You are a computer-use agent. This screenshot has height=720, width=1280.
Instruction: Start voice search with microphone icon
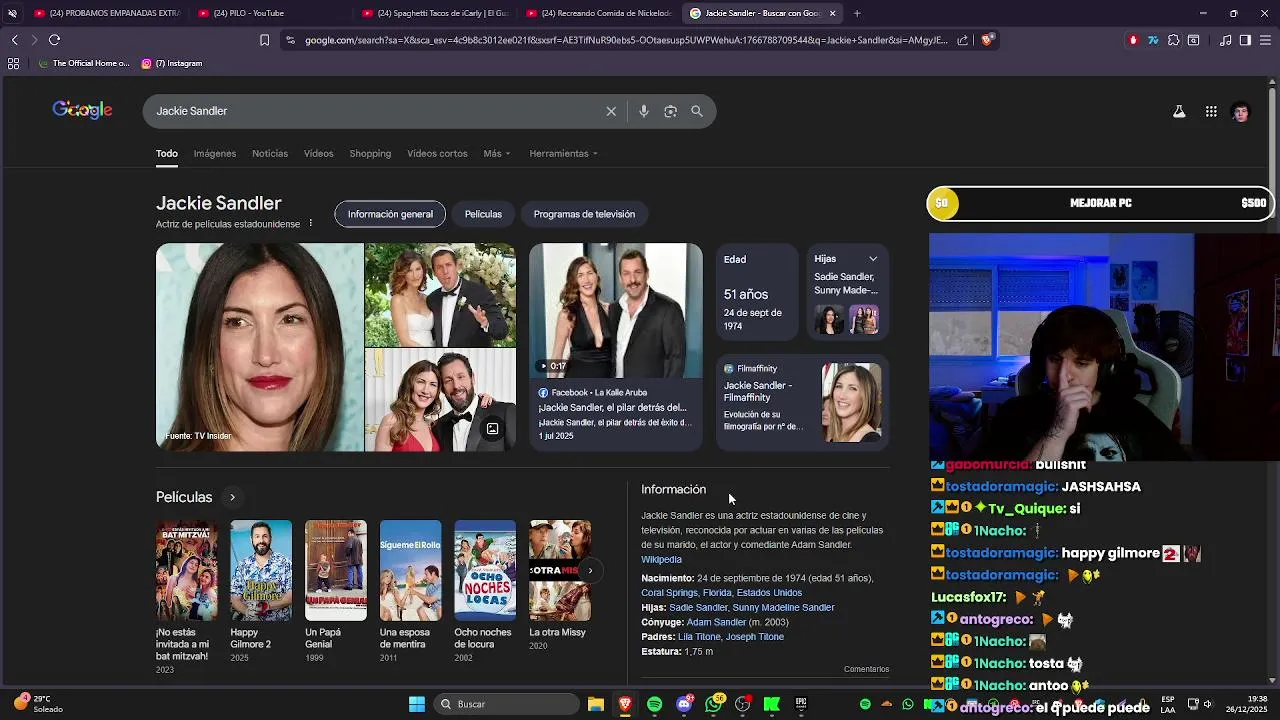[644, 111]
